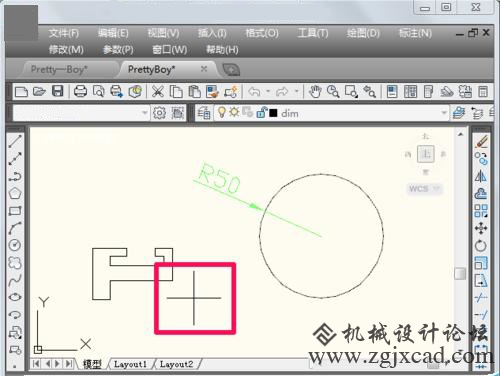Click the Undo arrow

point(254,91)
